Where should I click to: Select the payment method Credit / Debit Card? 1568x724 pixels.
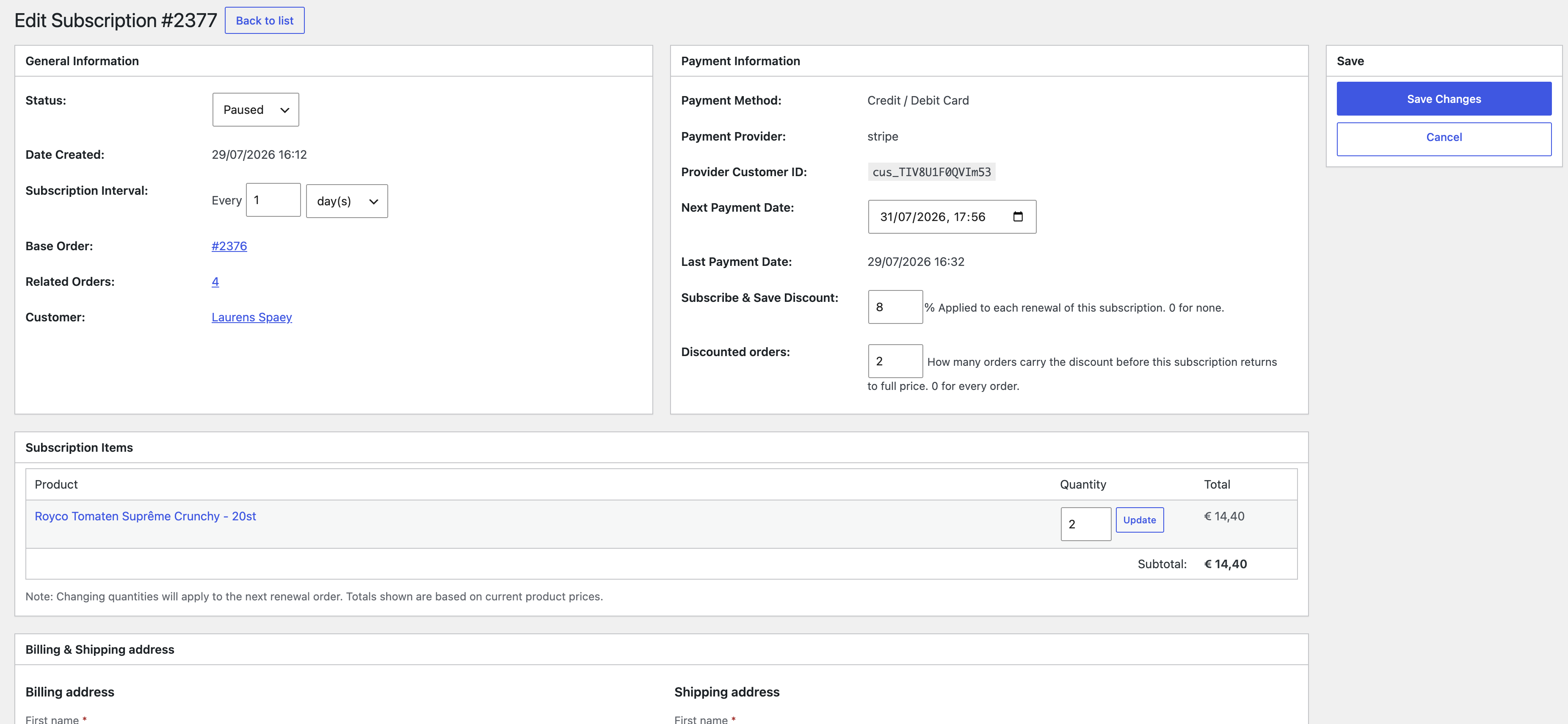pos(918,100)
